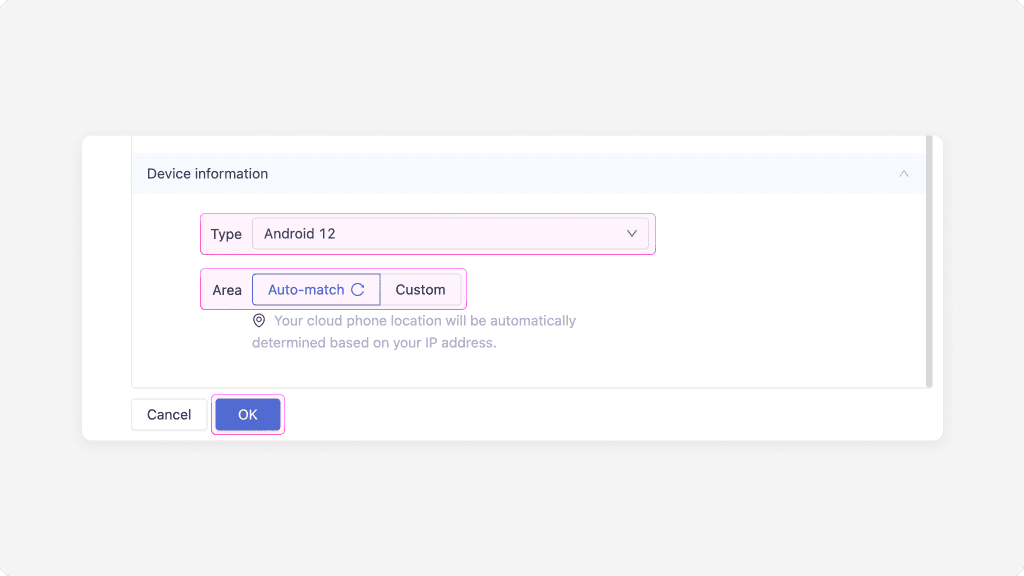This screenshot has width=1024, height=576.
Task: Click the Auto-match label text
Action: pyautogui.click(x=306, y=289)
